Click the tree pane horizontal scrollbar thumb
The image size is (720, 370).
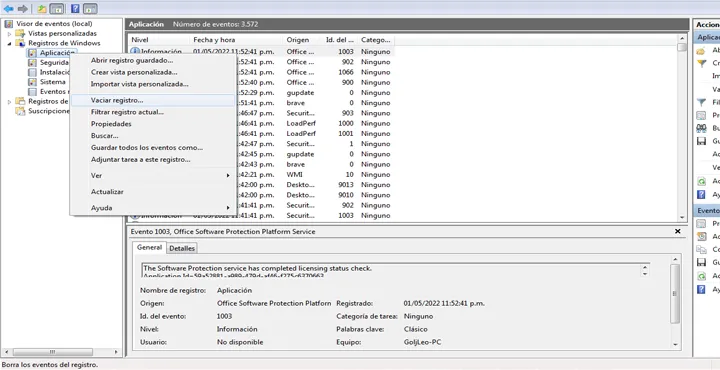pyautogui.click(x=53, y=352)
